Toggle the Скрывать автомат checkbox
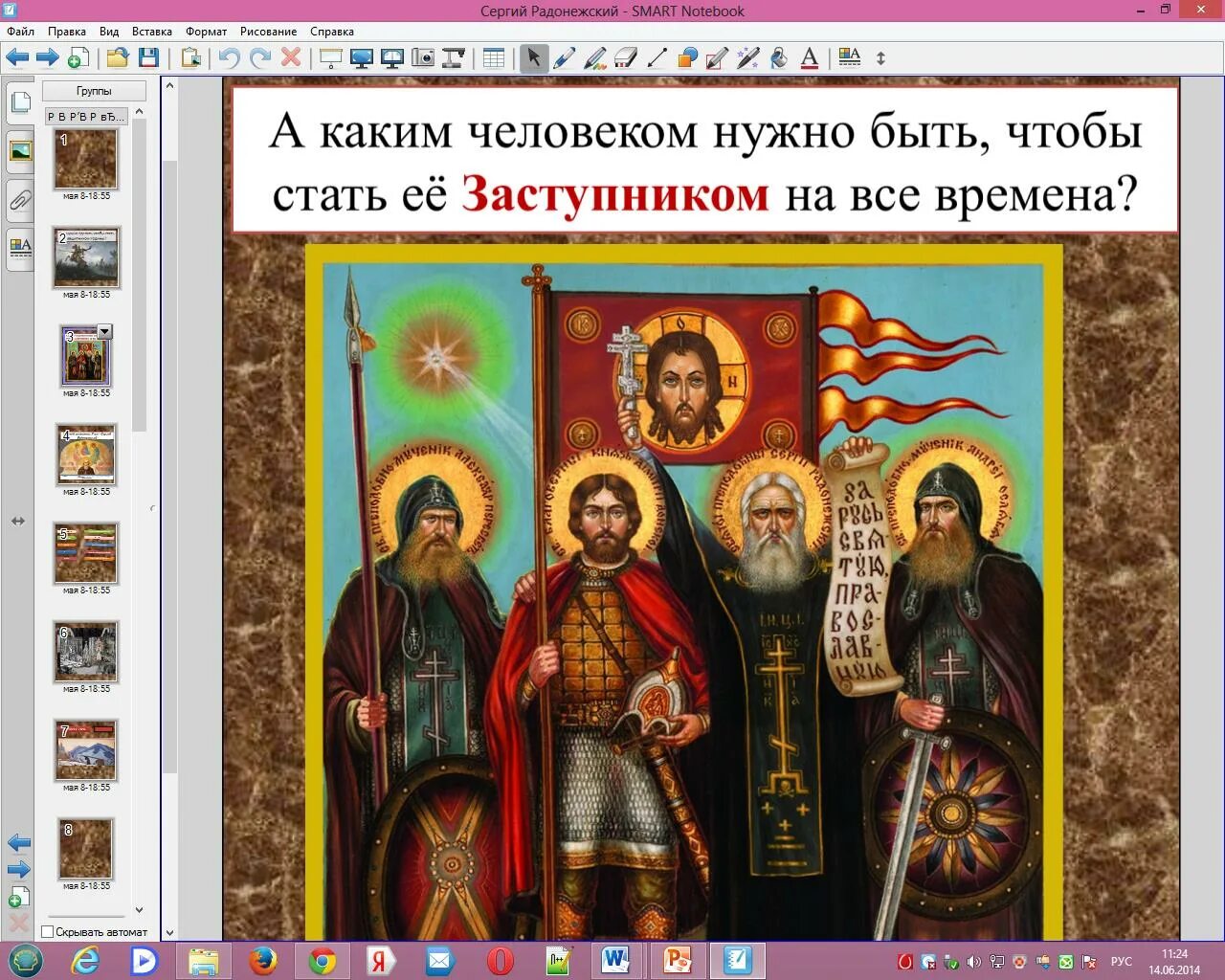 click(48, 931)
